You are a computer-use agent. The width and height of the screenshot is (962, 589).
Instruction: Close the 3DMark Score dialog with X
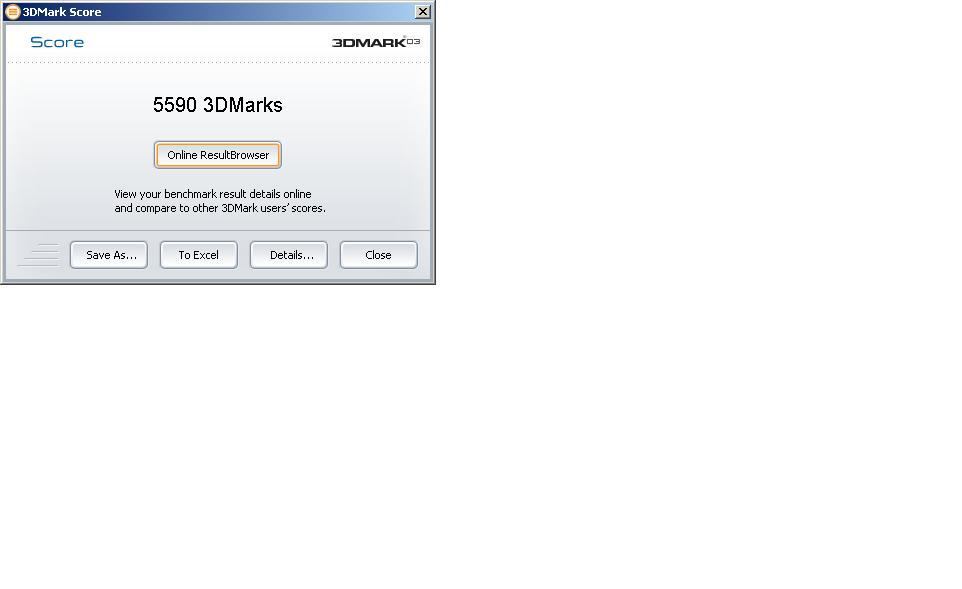[x=423, y=12]
